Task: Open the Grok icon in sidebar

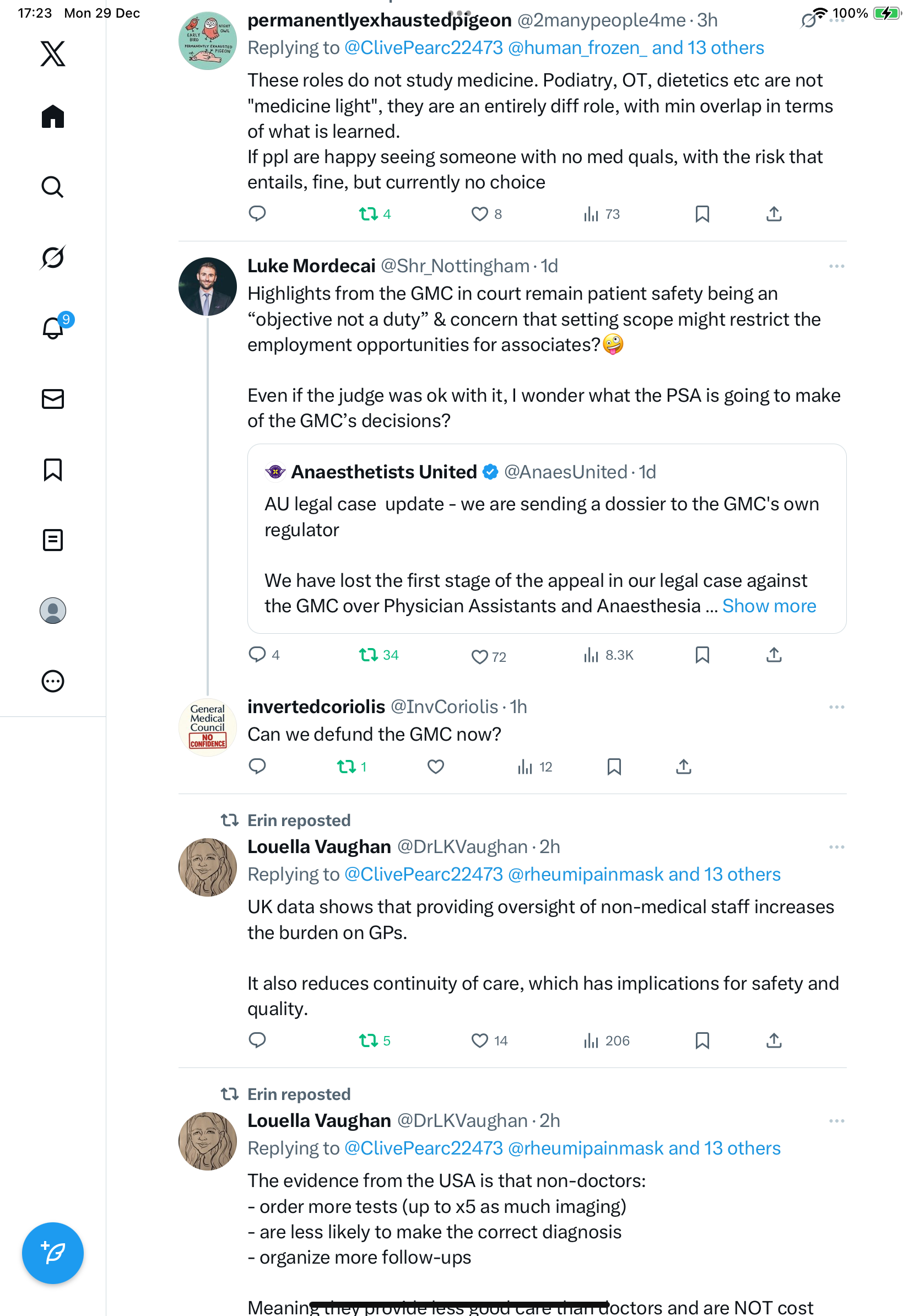Action: click(53, 257)
